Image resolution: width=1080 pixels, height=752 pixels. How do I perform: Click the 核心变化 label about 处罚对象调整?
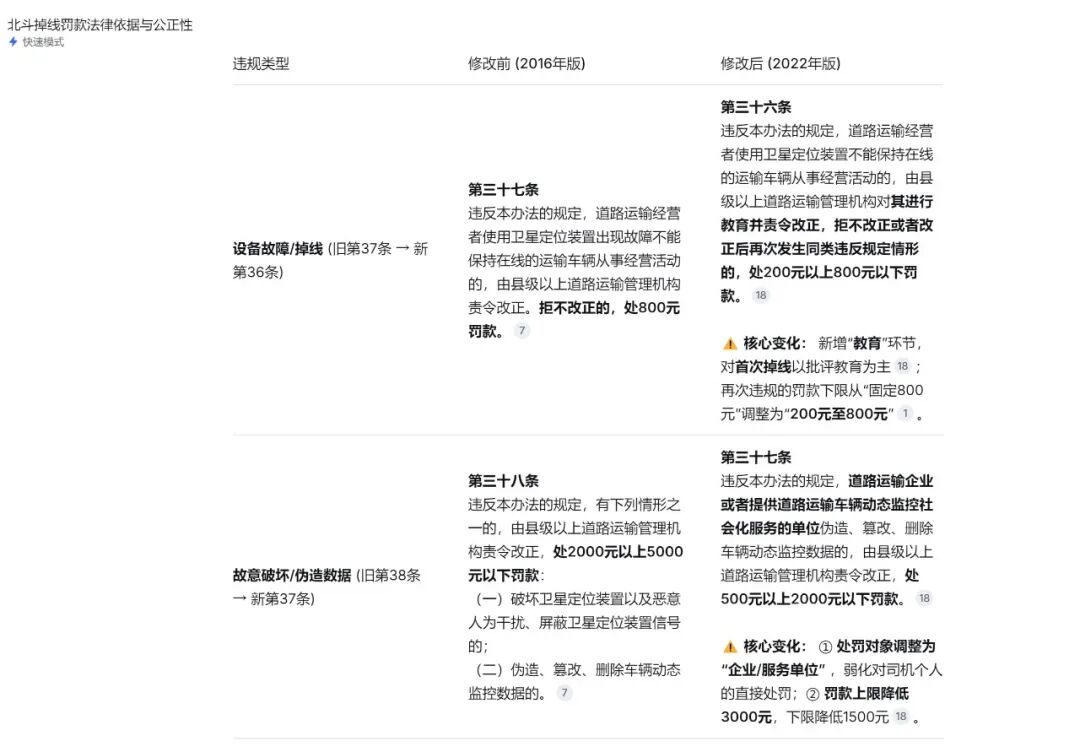pyautogui.click(x=774, y=646)
